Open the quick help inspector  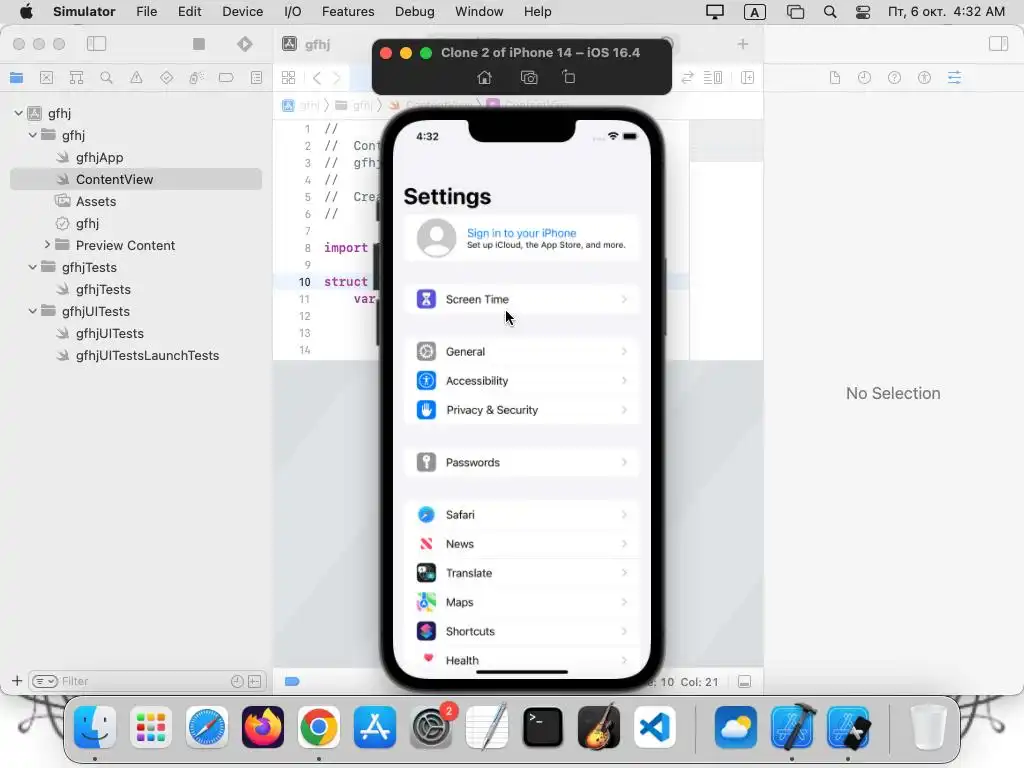(x=894, y=78)
